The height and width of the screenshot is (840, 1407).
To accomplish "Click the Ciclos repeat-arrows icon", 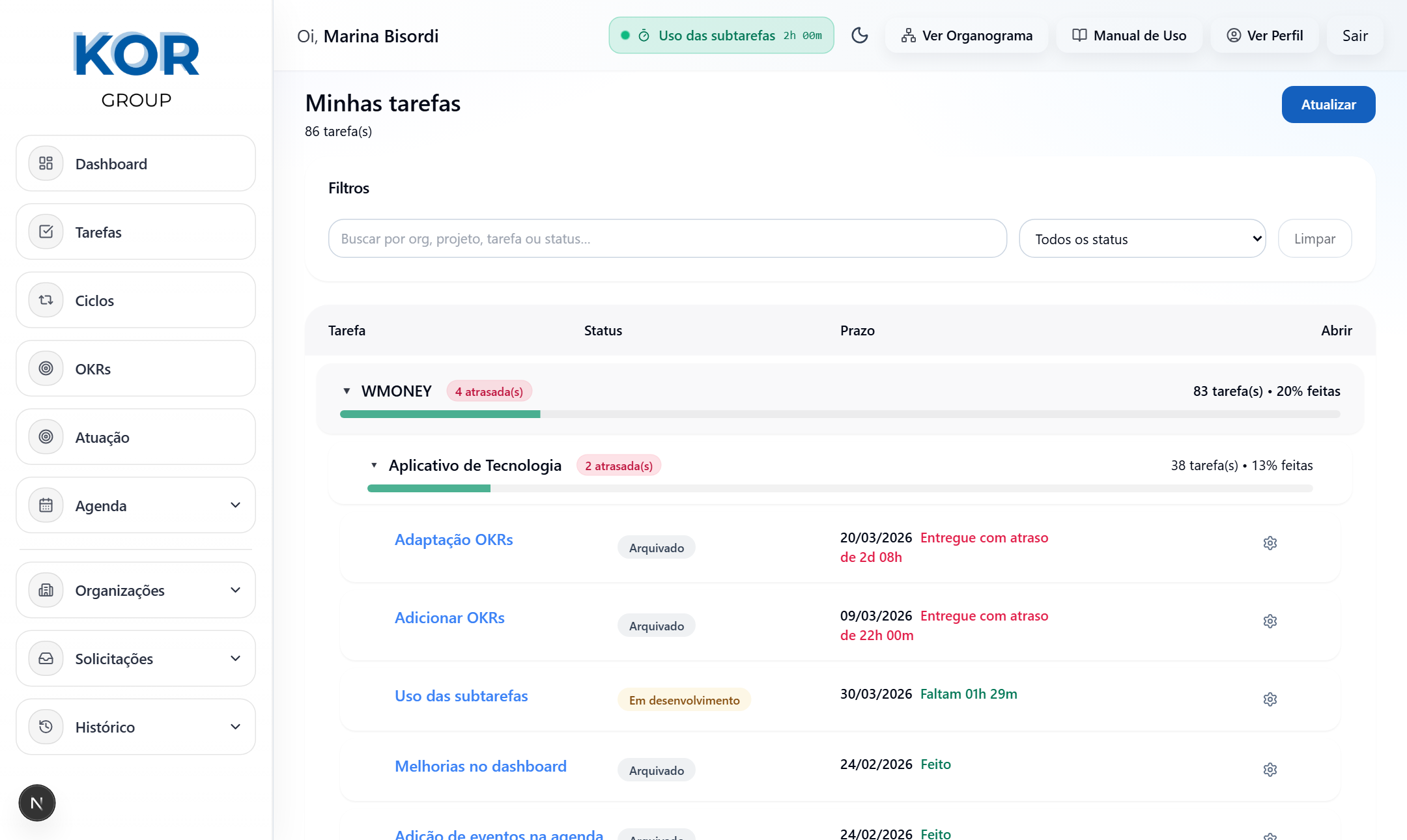I will pos(46,300).
